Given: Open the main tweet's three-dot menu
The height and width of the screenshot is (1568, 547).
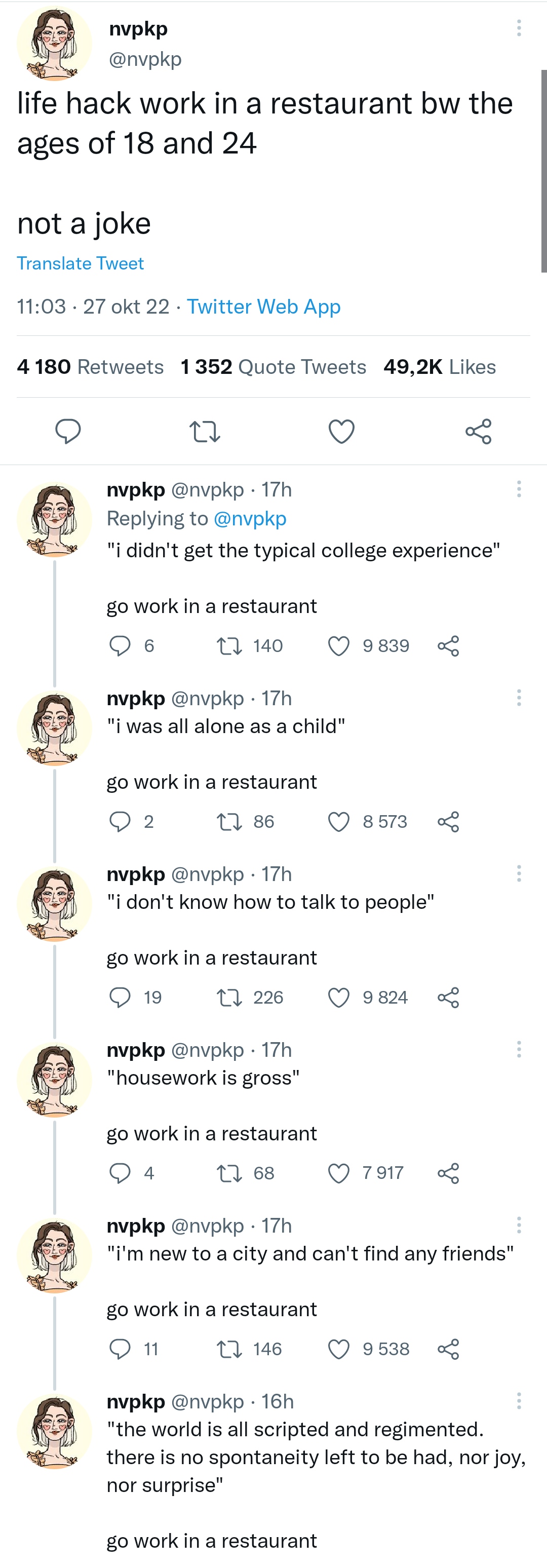Looking at the screenshot, I should (x=519, y=28).
